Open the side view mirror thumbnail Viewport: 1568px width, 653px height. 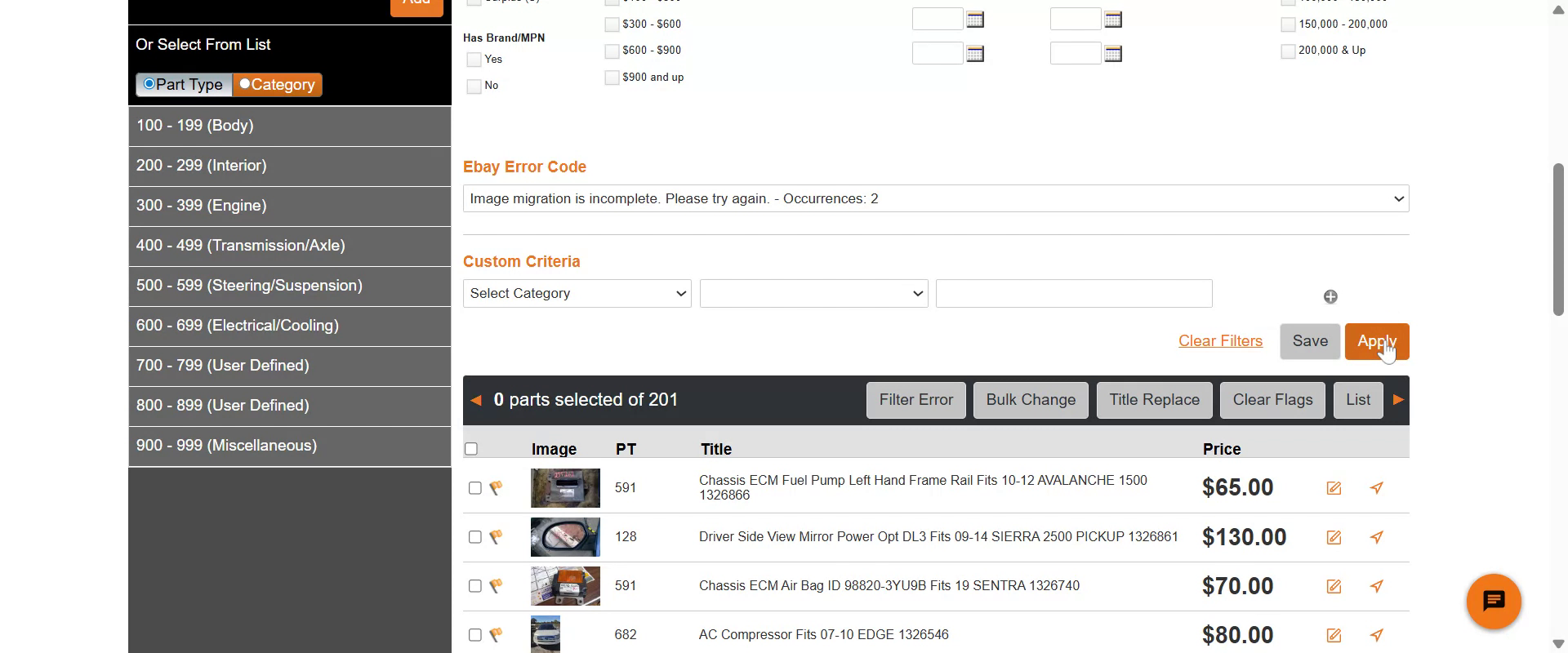pos(565,537)
